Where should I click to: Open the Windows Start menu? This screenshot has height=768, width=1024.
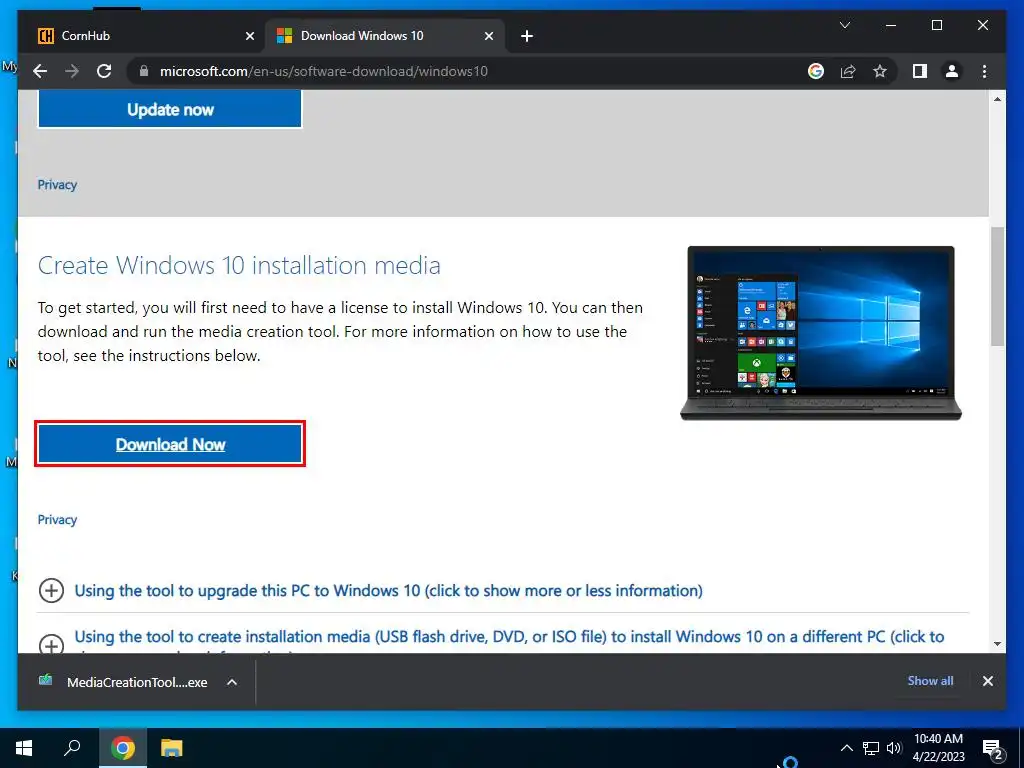(x=24, y=748)
